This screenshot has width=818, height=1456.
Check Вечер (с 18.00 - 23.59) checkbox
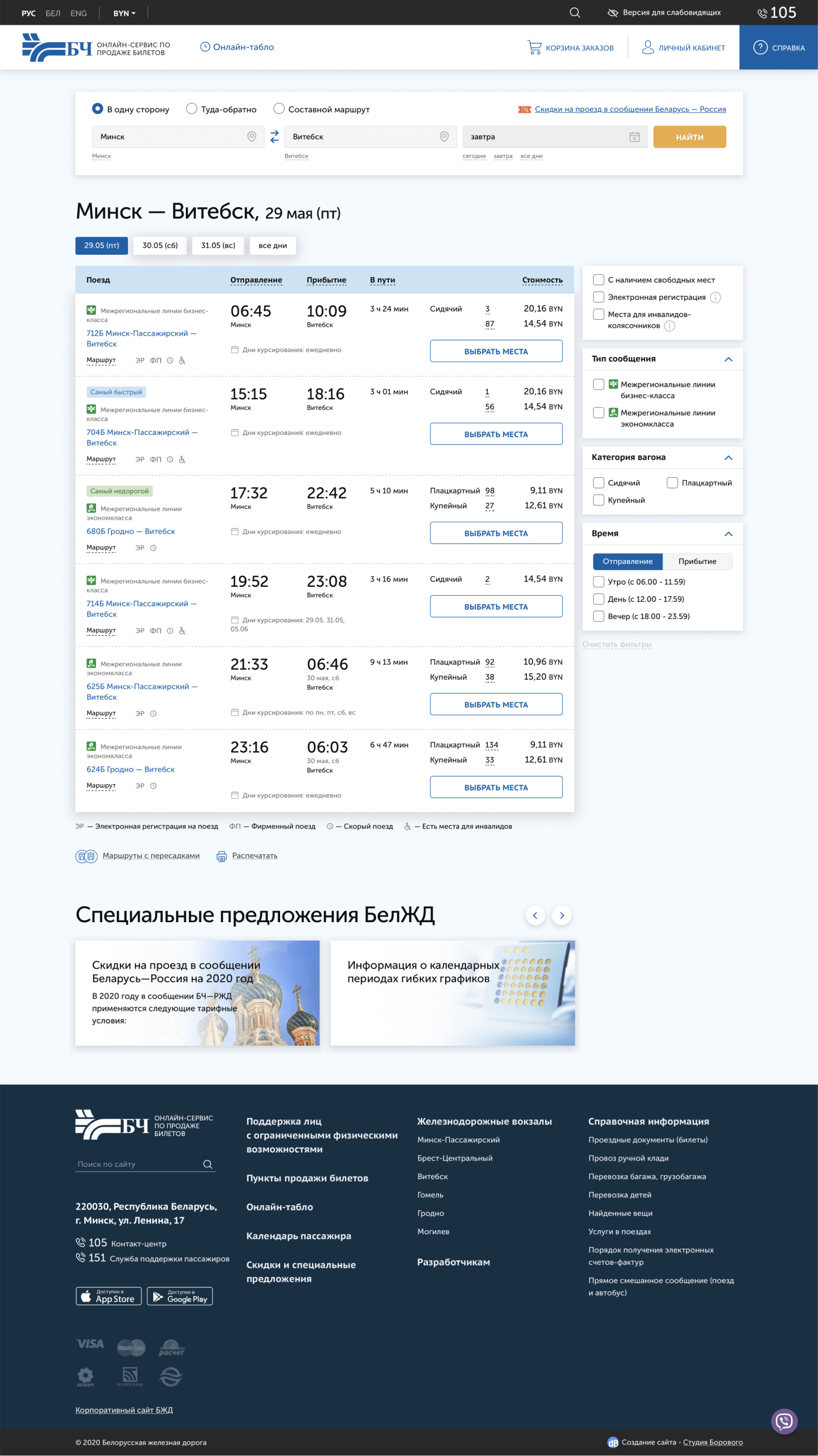click(x=598, y=616)
